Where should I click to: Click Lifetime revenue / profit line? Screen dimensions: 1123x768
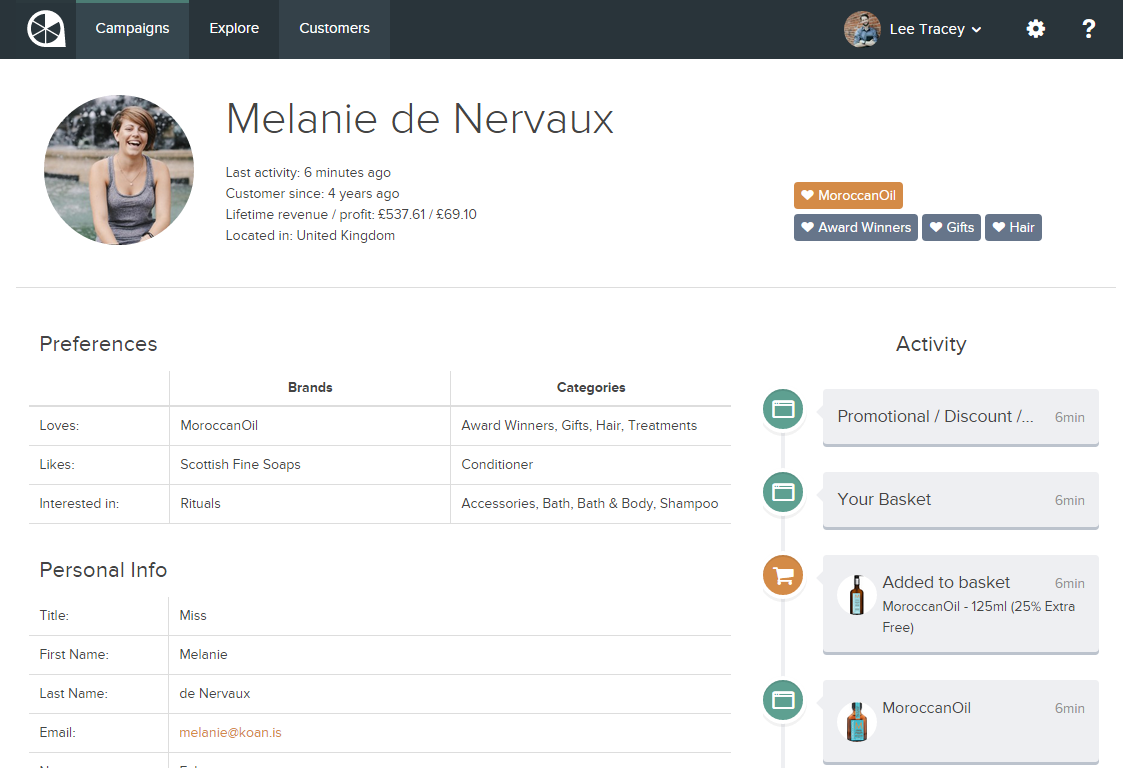351,214
